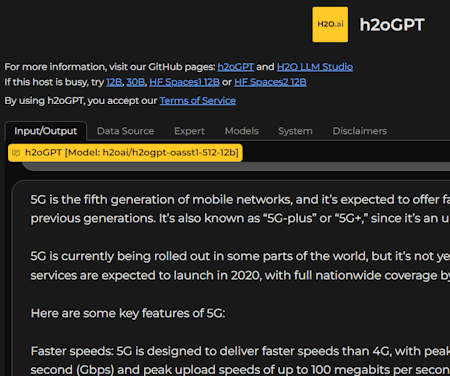Screen dimensions: 450x376
Task: Follow the 30B host link
Action: coord(135,82)
